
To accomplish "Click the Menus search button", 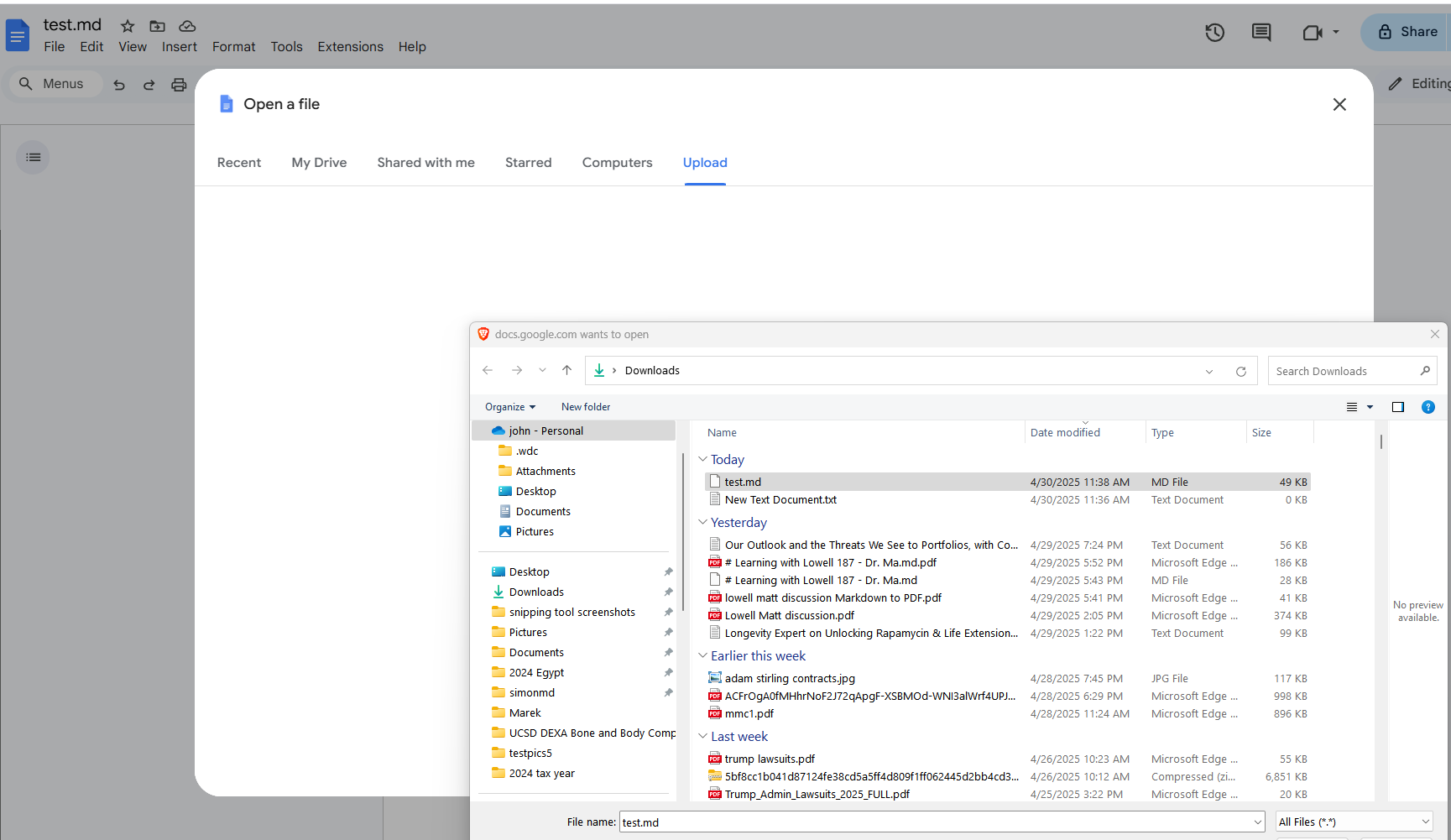I will coord(55,84).
